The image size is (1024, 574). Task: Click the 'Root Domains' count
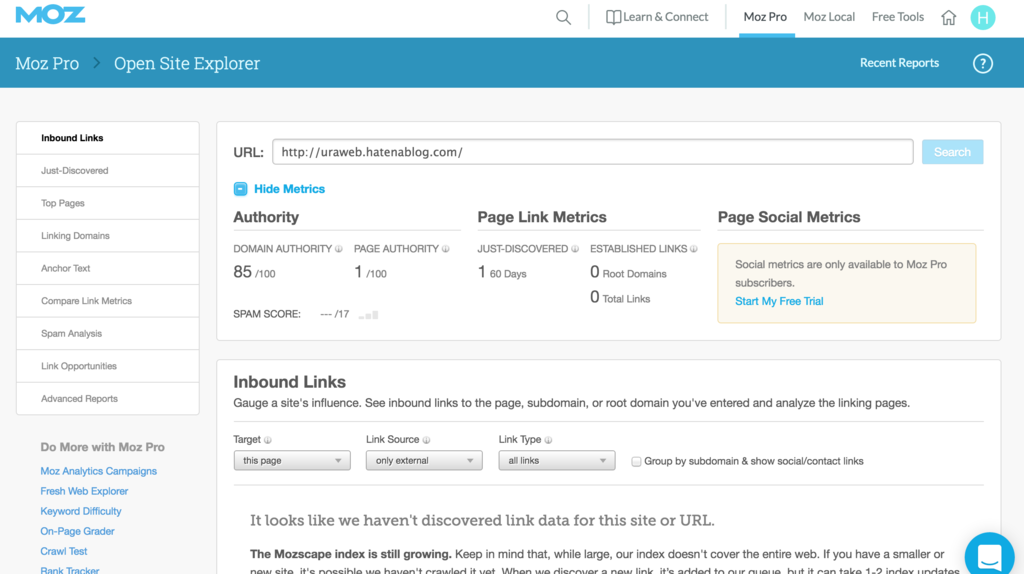[x=628, y=272]
